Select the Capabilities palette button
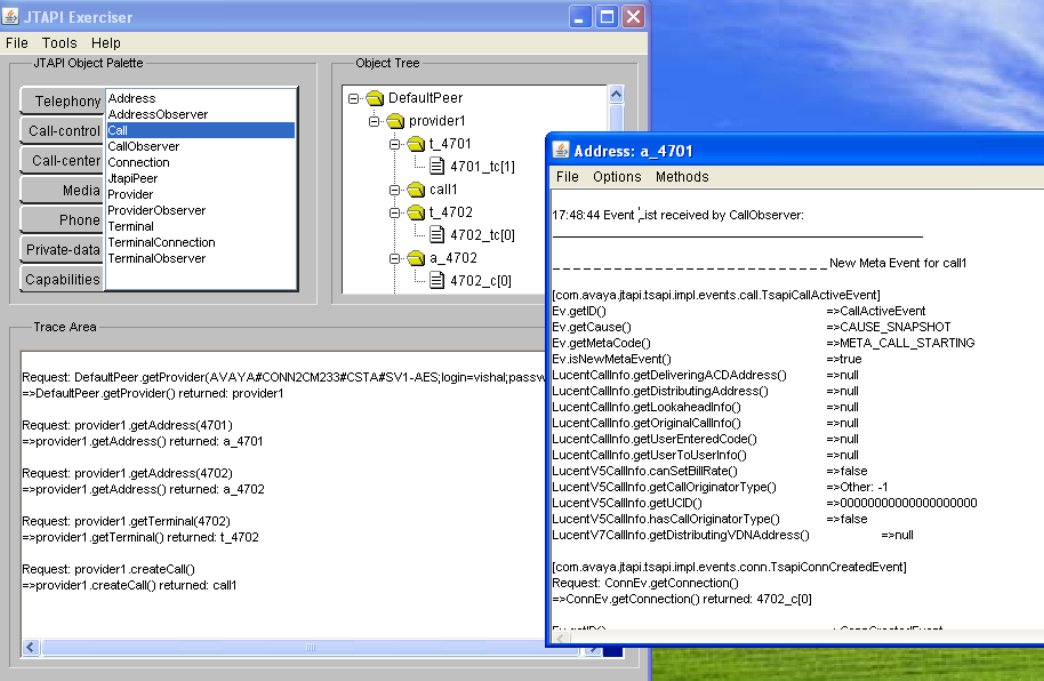The height and width of the screenshot is (681, 1044). tap(63, 279)
